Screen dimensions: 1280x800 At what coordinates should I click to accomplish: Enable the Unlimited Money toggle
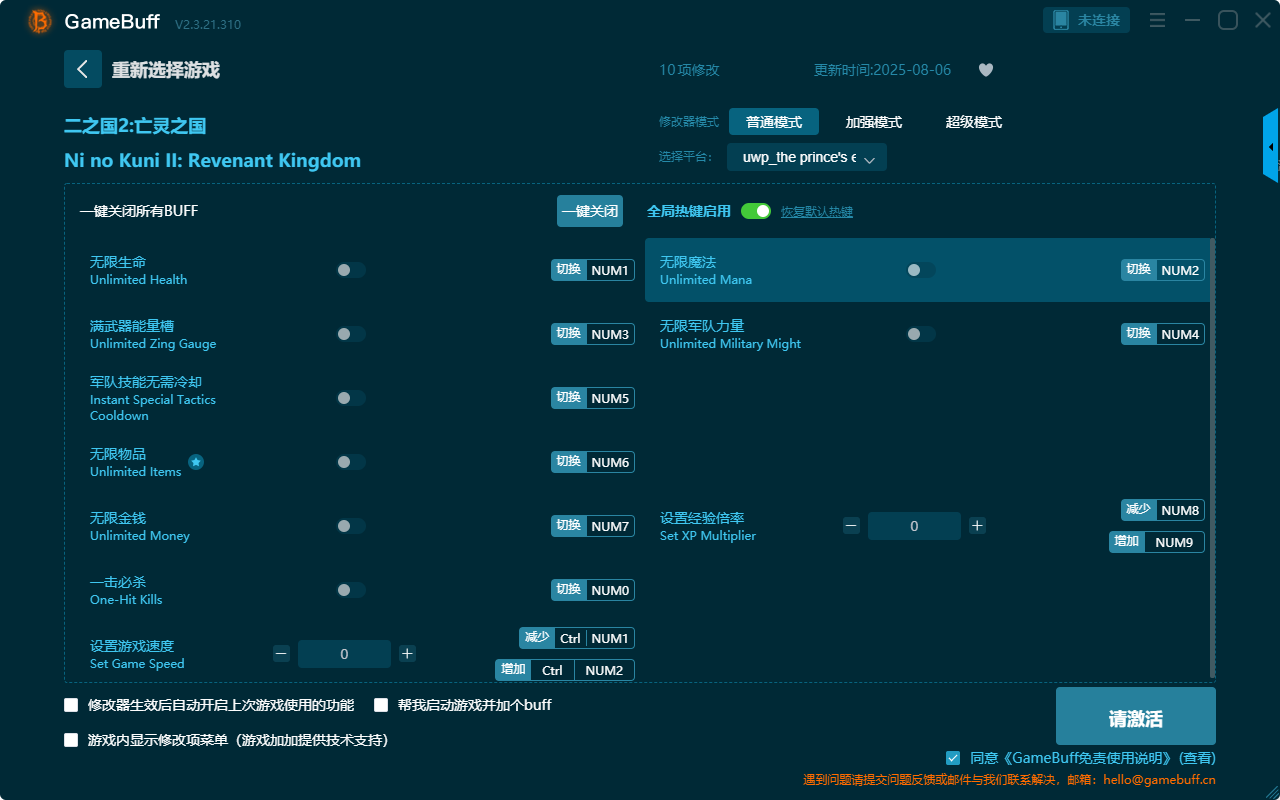coord(350,526)
